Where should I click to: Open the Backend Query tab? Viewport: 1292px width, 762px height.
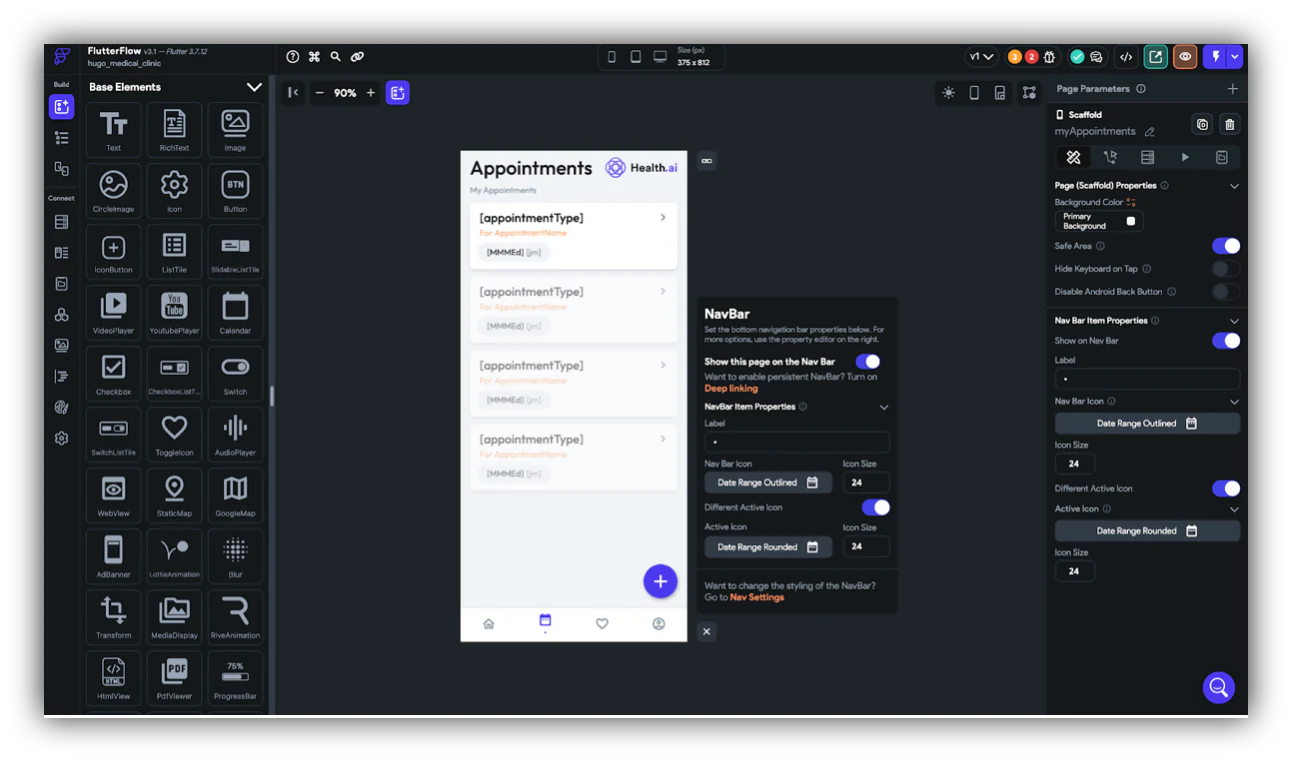(x=1147, y=157)
